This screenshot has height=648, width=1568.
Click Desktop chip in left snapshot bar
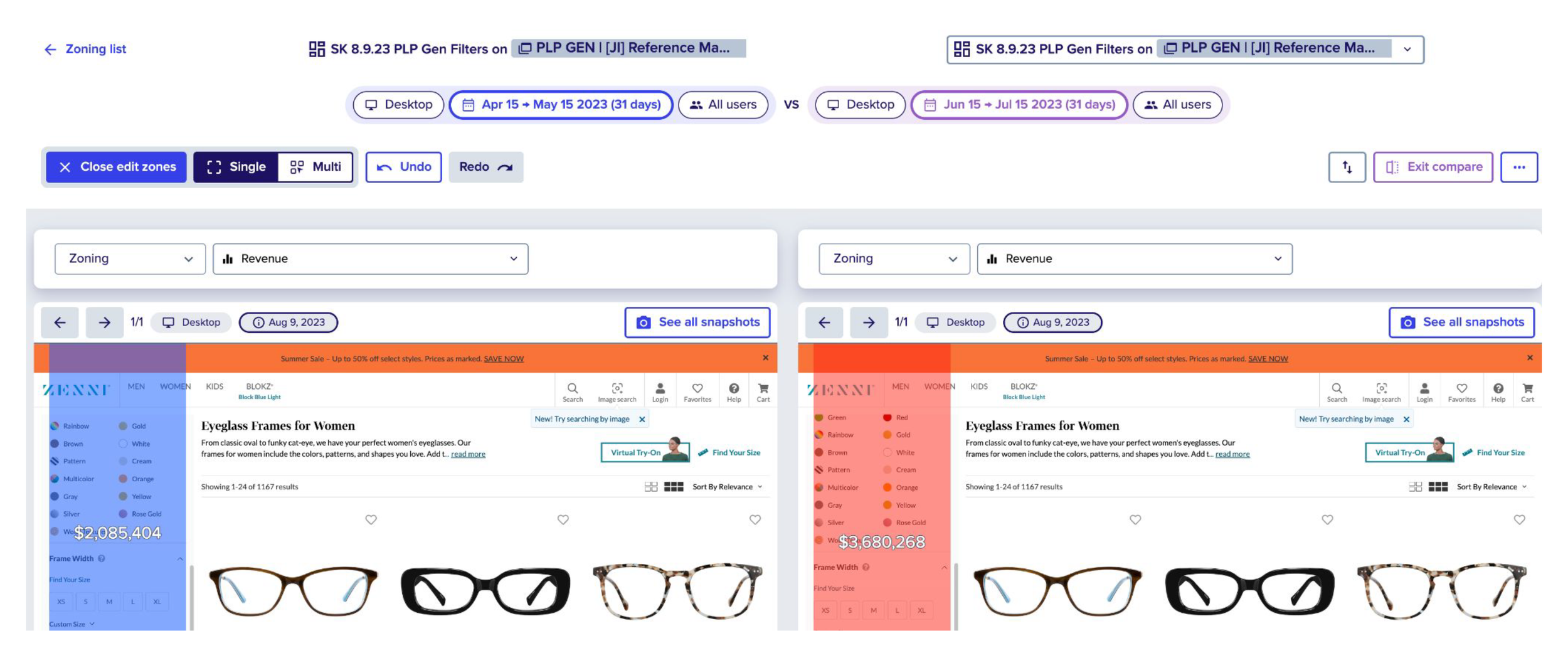point(191,322)
